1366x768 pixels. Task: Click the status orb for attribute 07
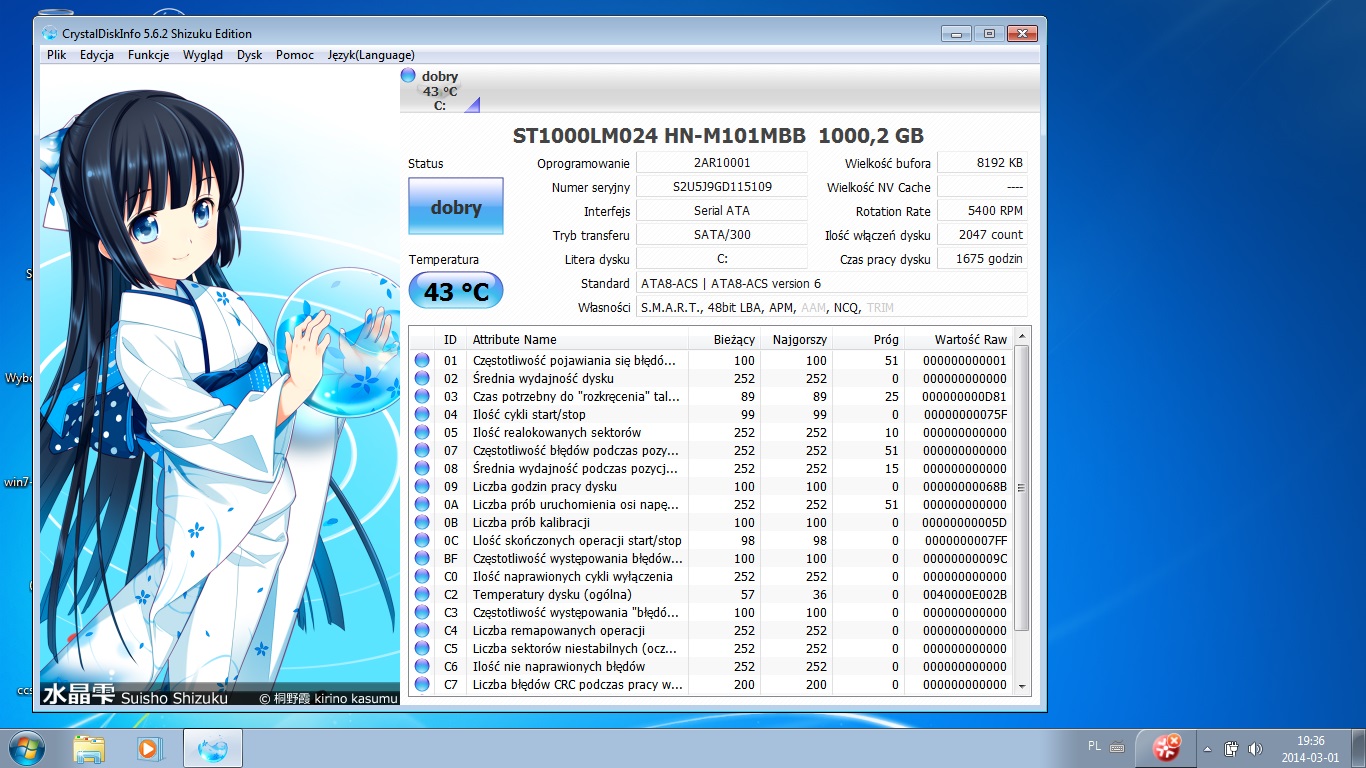422,450
